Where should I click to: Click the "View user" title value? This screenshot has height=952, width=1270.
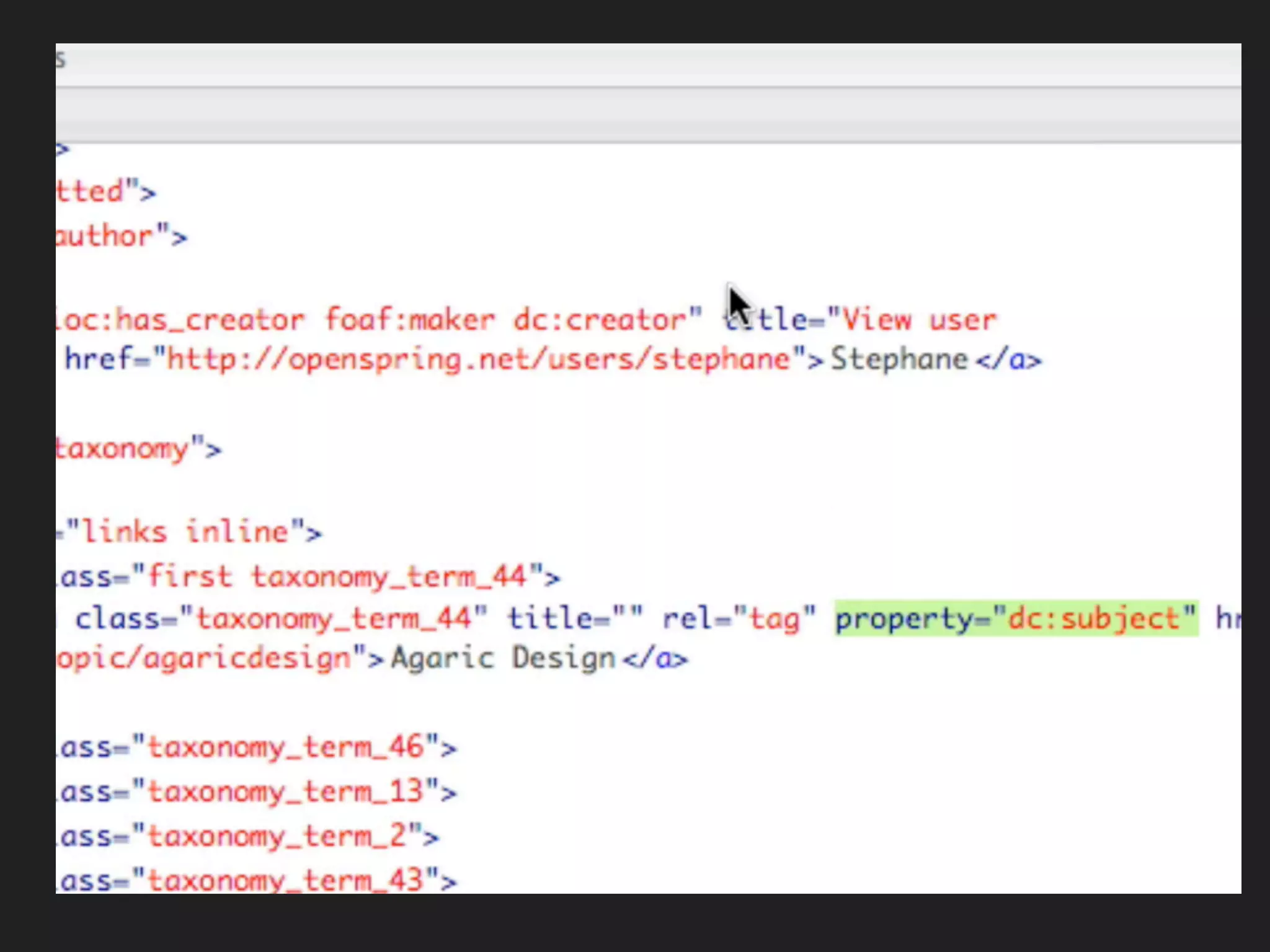919,320
